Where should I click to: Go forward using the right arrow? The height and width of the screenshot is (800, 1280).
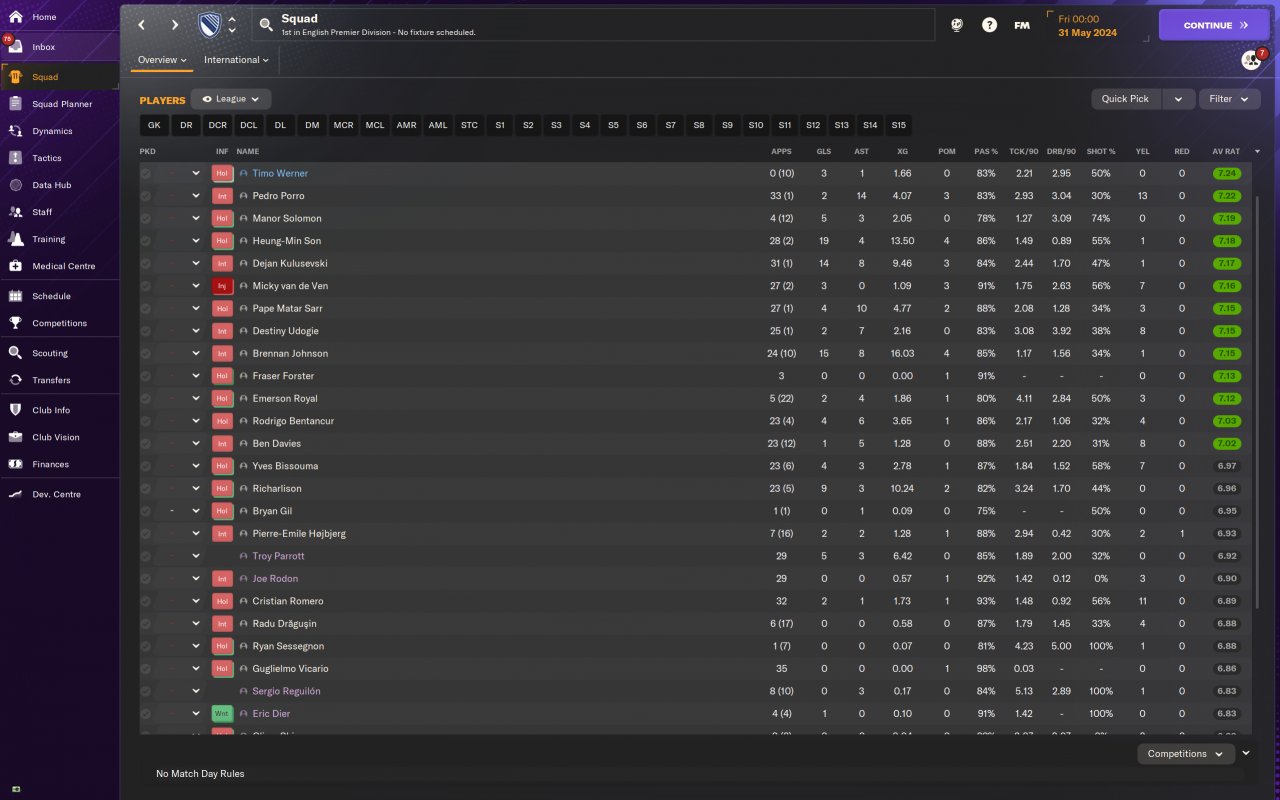[175, 25]
